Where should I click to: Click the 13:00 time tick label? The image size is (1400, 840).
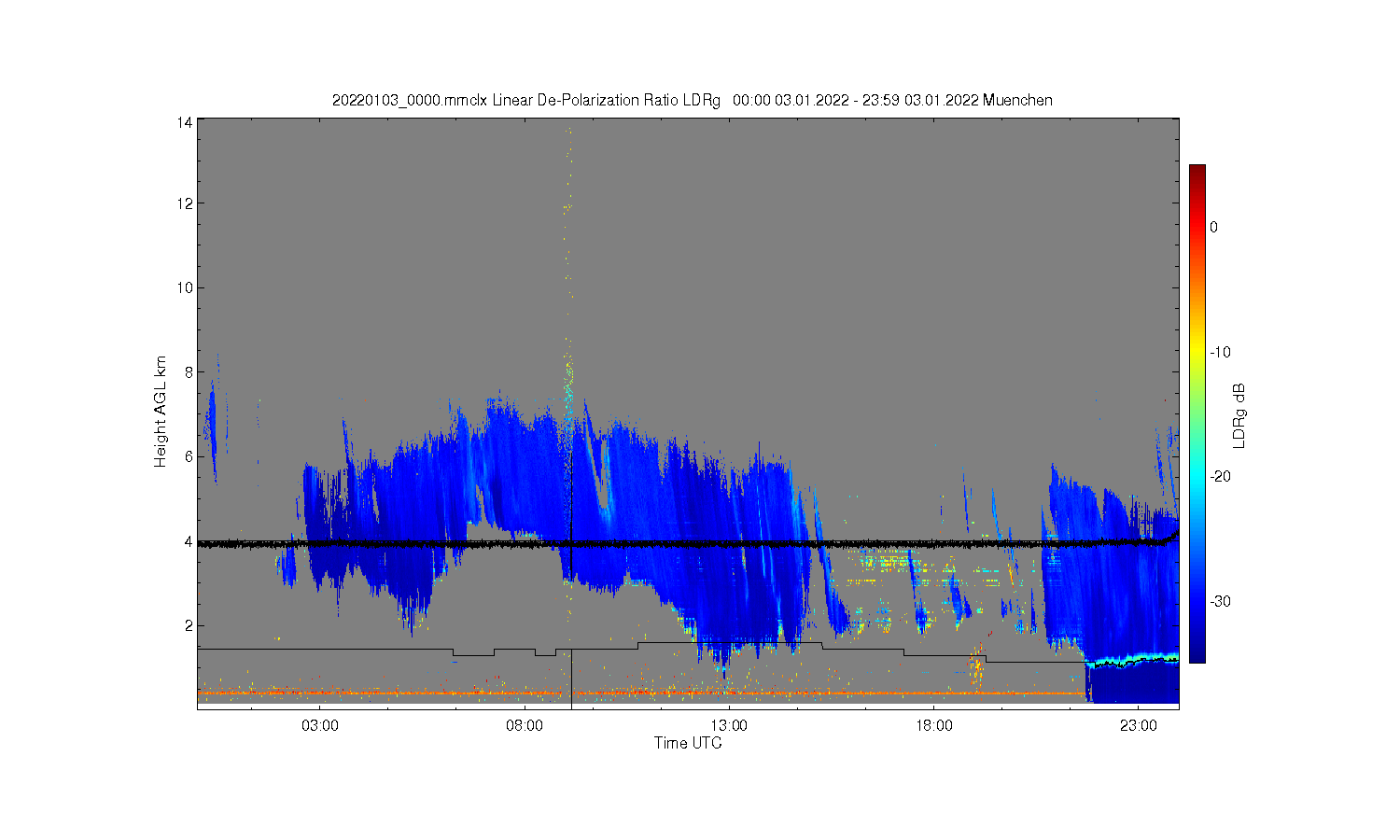tap(729, 726)
